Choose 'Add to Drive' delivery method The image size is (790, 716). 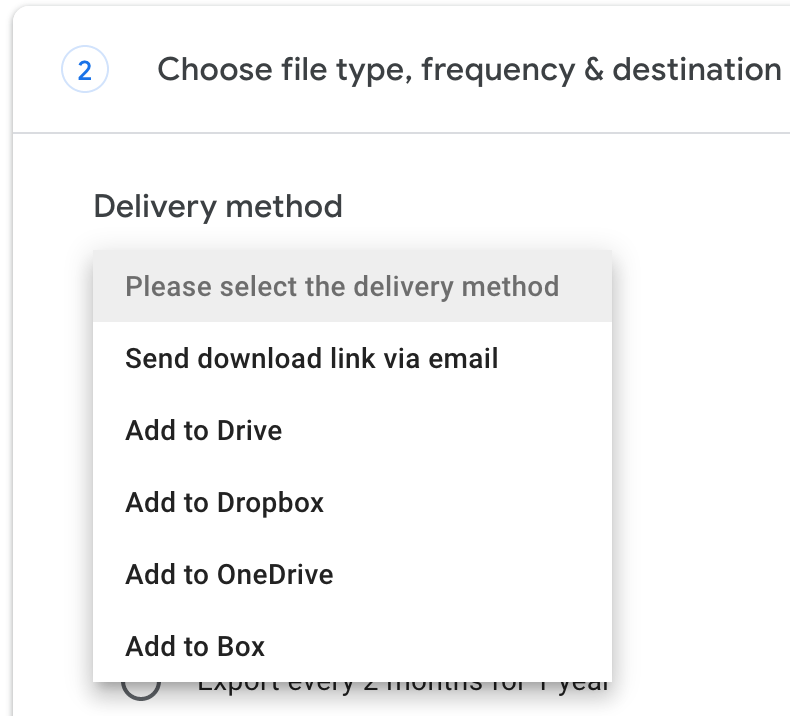pos(352,430)
